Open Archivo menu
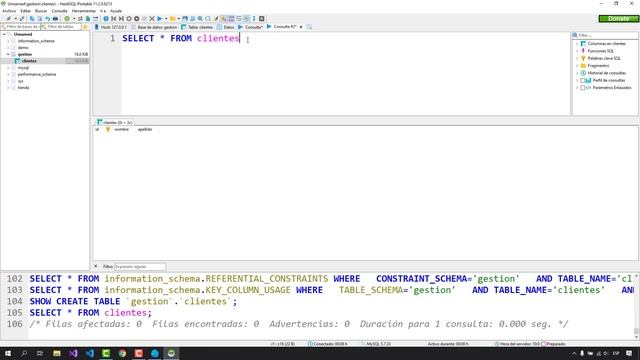The width and height of the screenshot is (640, 360). pyautogui.click(x=9, y=11)
